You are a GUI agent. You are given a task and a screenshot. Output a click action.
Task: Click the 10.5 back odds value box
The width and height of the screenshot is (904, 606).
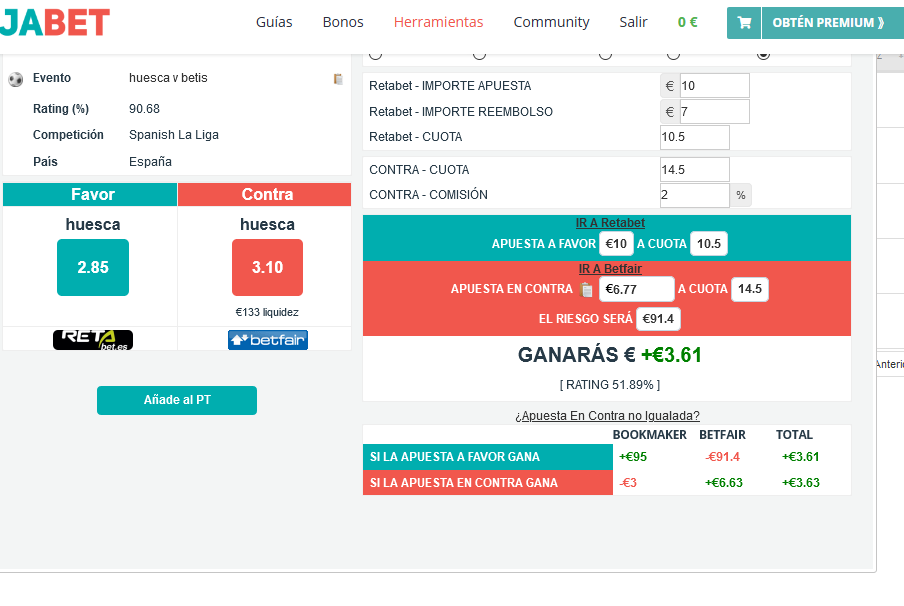click(x=709, y=244)
